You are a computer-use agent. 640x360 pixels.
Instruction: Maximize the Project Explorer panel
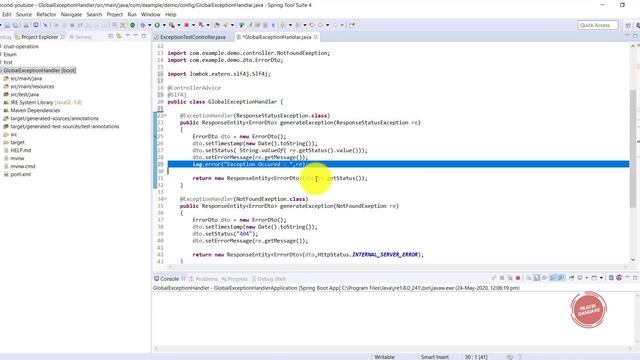(x=144, y=36)
